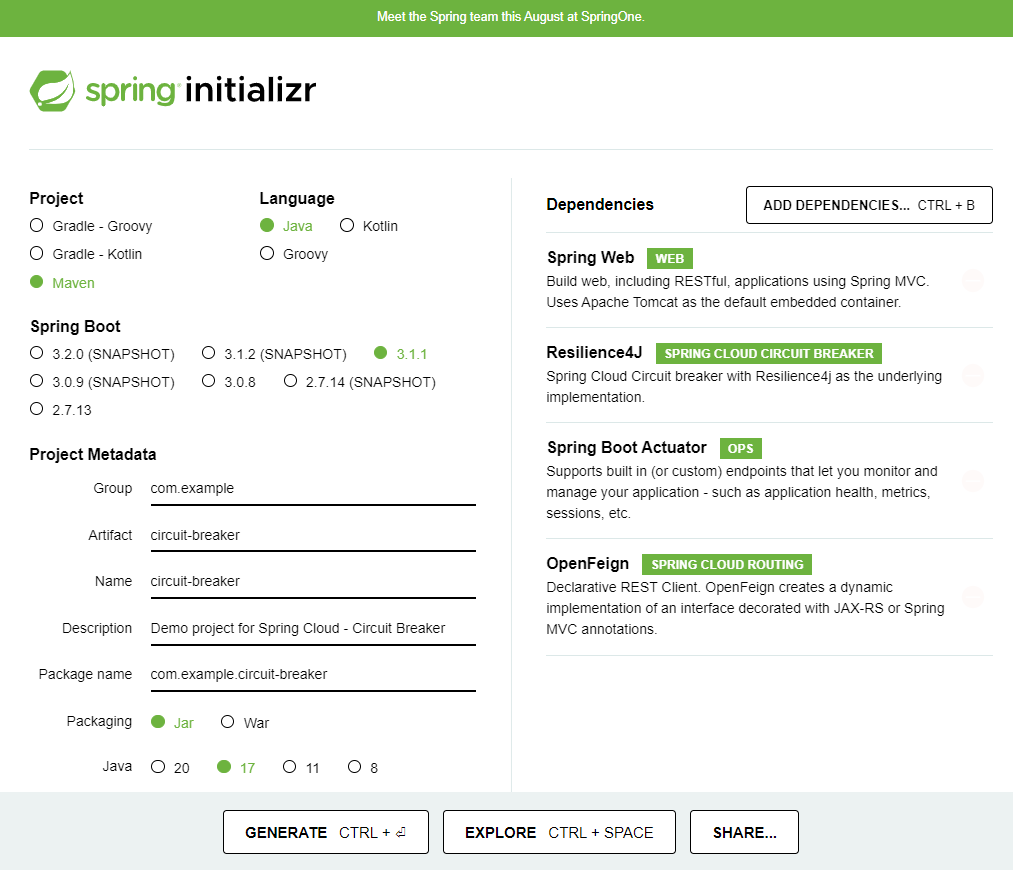This screenshot has height=870, width=1013.
Task: Click the Spring Boot Actuator title
Action: (x=627, y=448)
